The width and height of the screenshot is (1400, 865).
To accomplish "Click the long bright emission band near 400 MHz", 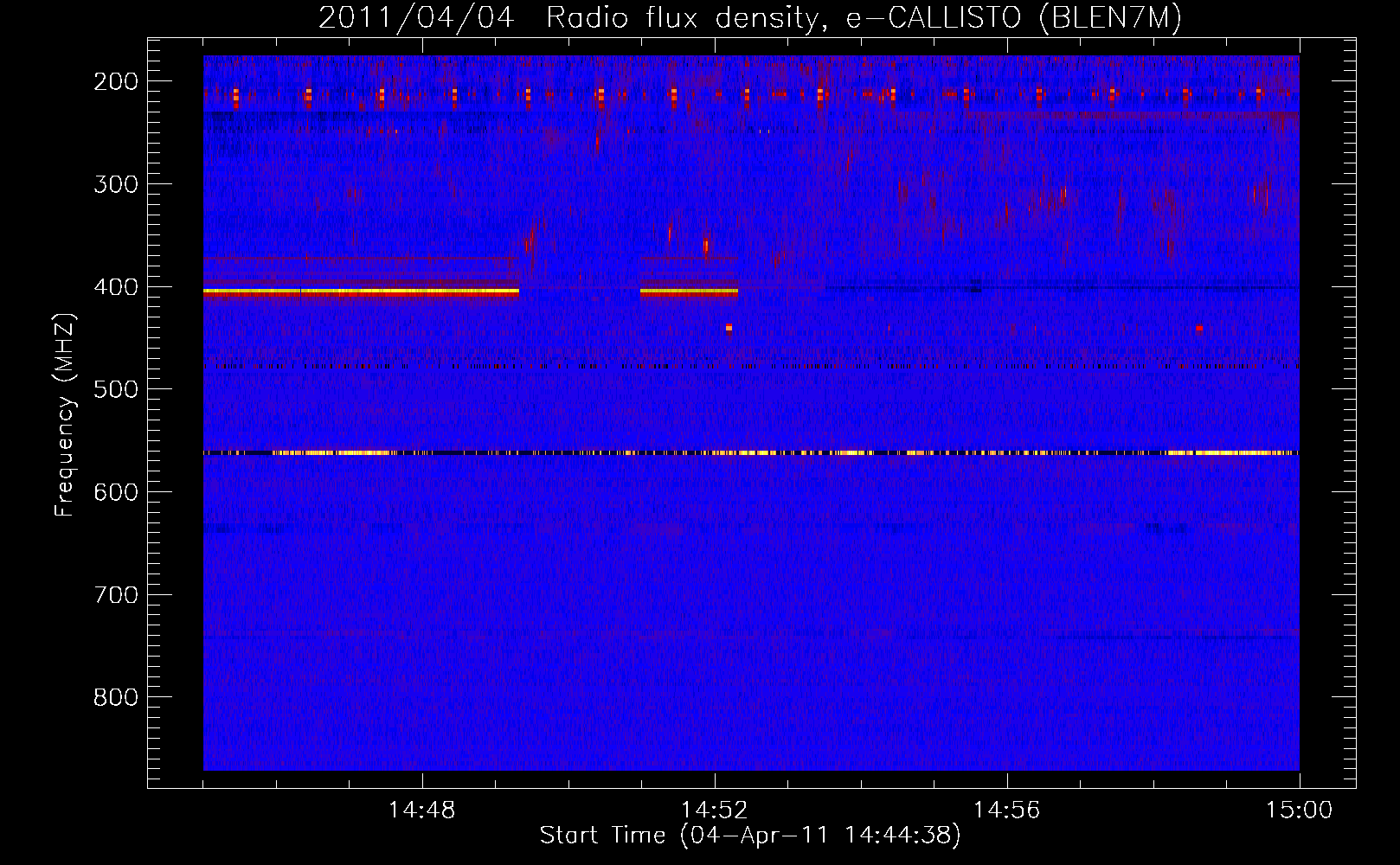I will (361, 293).
